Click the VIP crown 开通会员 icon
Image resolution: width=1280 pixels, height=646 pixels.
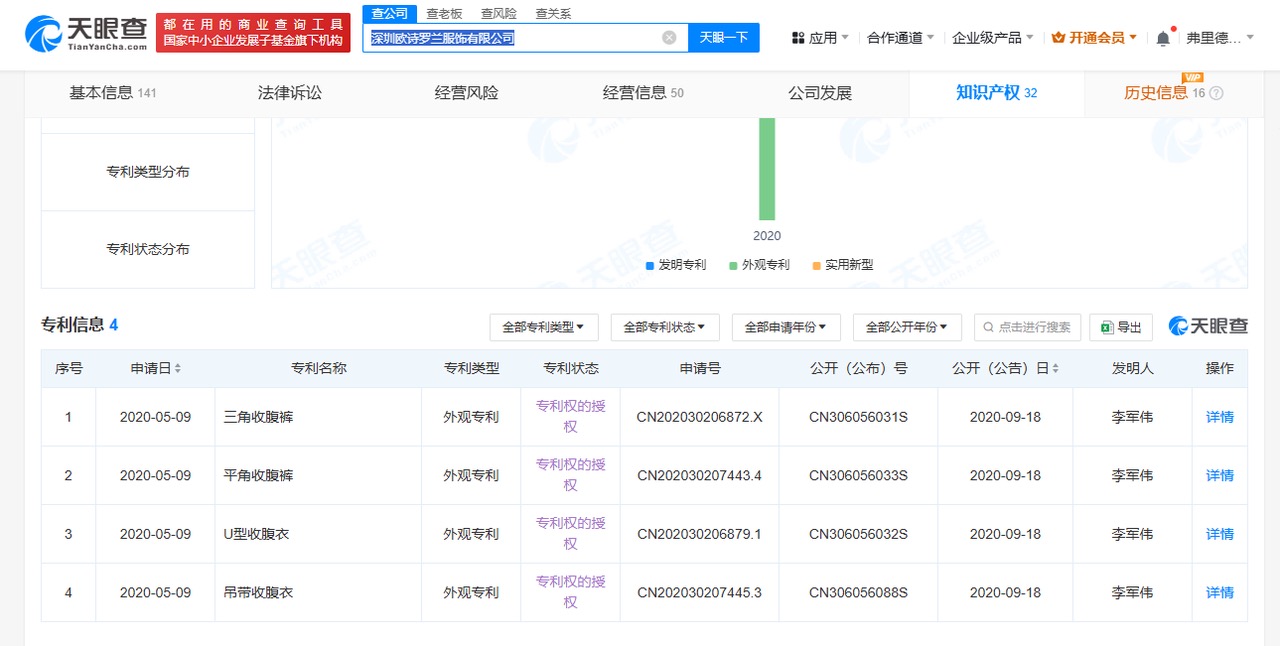click(x=1059, y=38)
